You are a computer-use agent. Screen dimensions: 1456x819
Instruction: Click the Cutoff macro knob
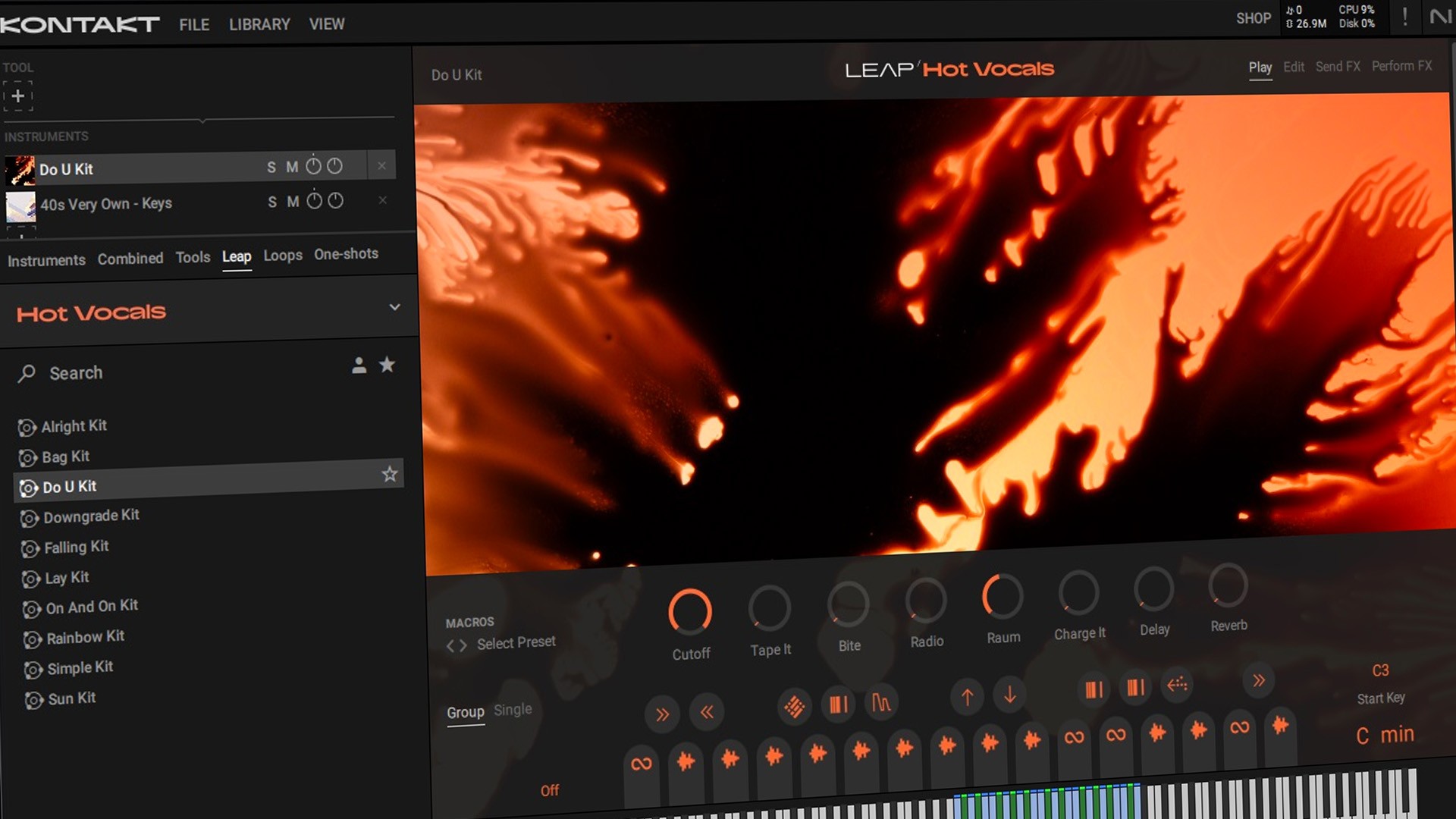pyautogui.click(x=690, y=611)
